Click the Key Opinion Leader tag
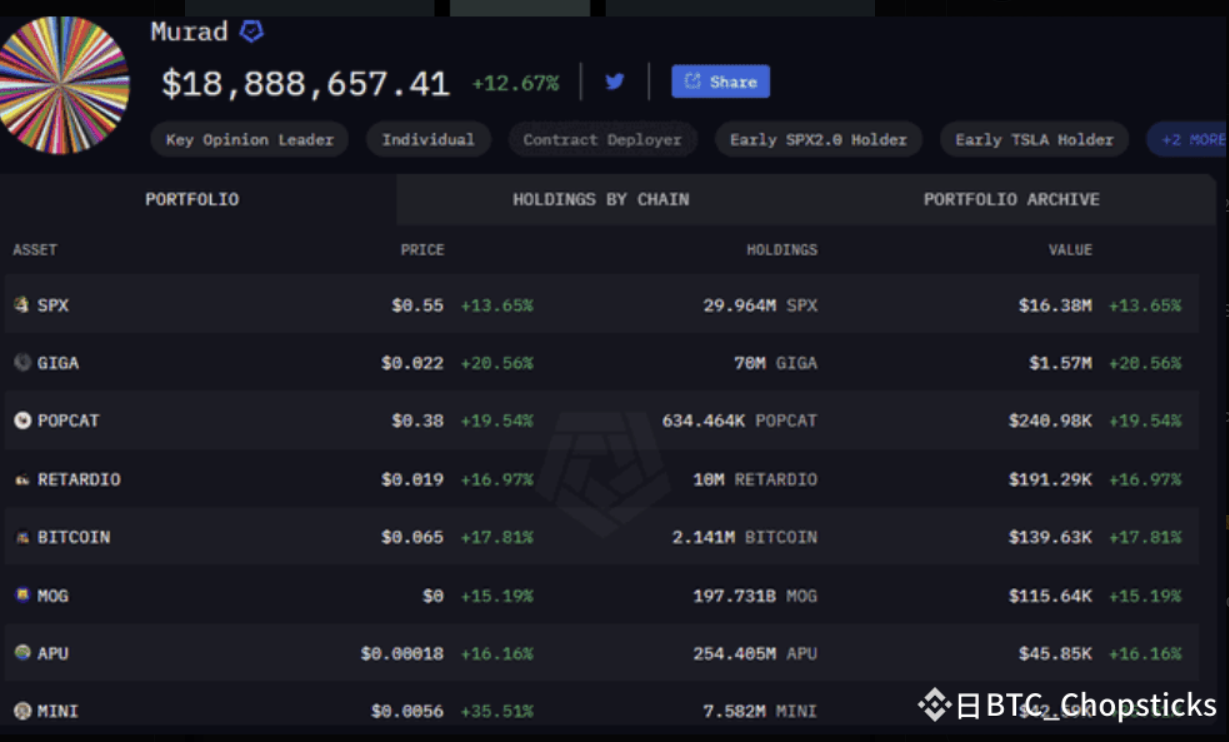The width and height of the screenshot is (1229, 742). coord(250,140)
